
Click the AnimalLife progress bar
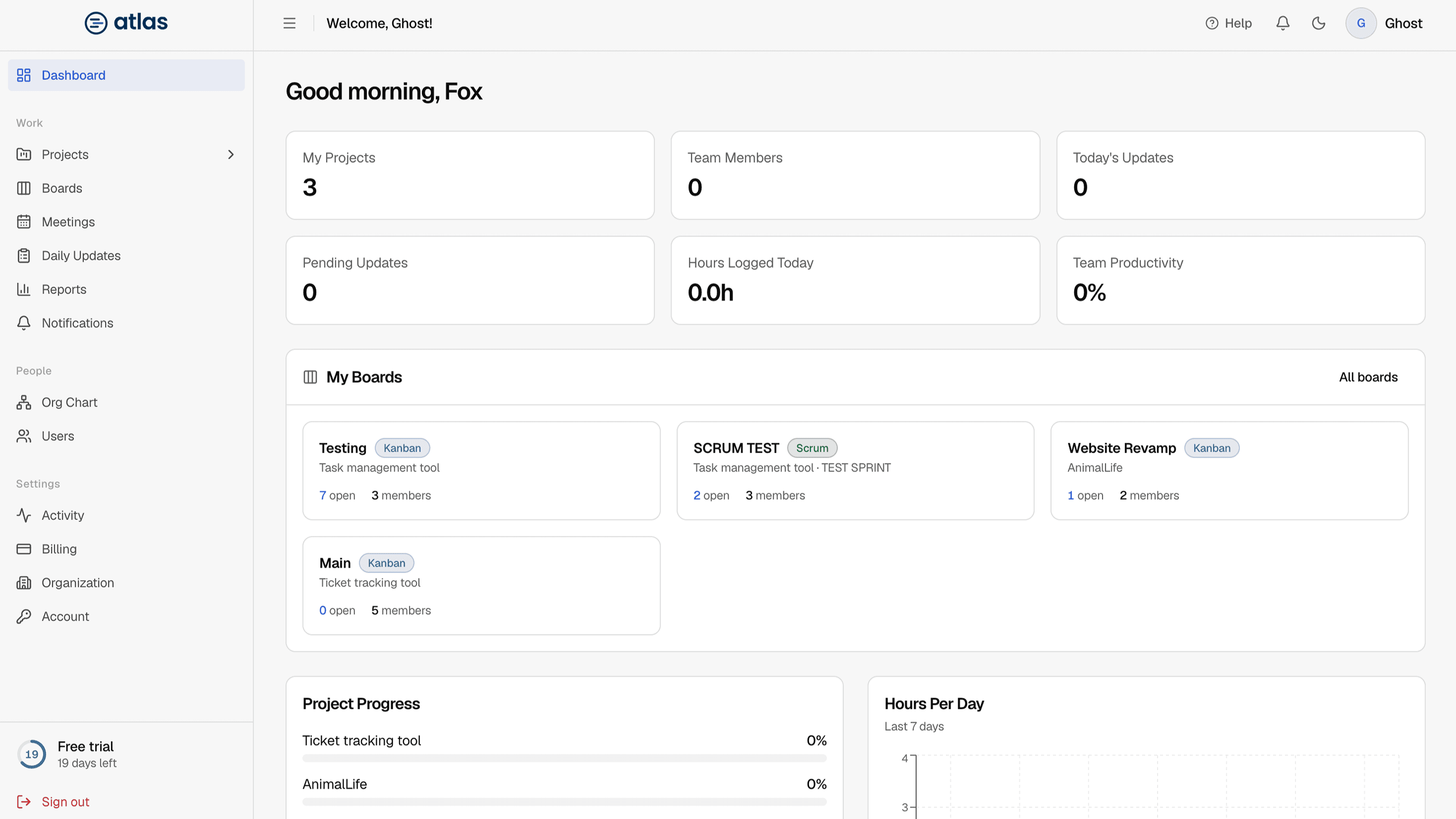click(564, 801)
